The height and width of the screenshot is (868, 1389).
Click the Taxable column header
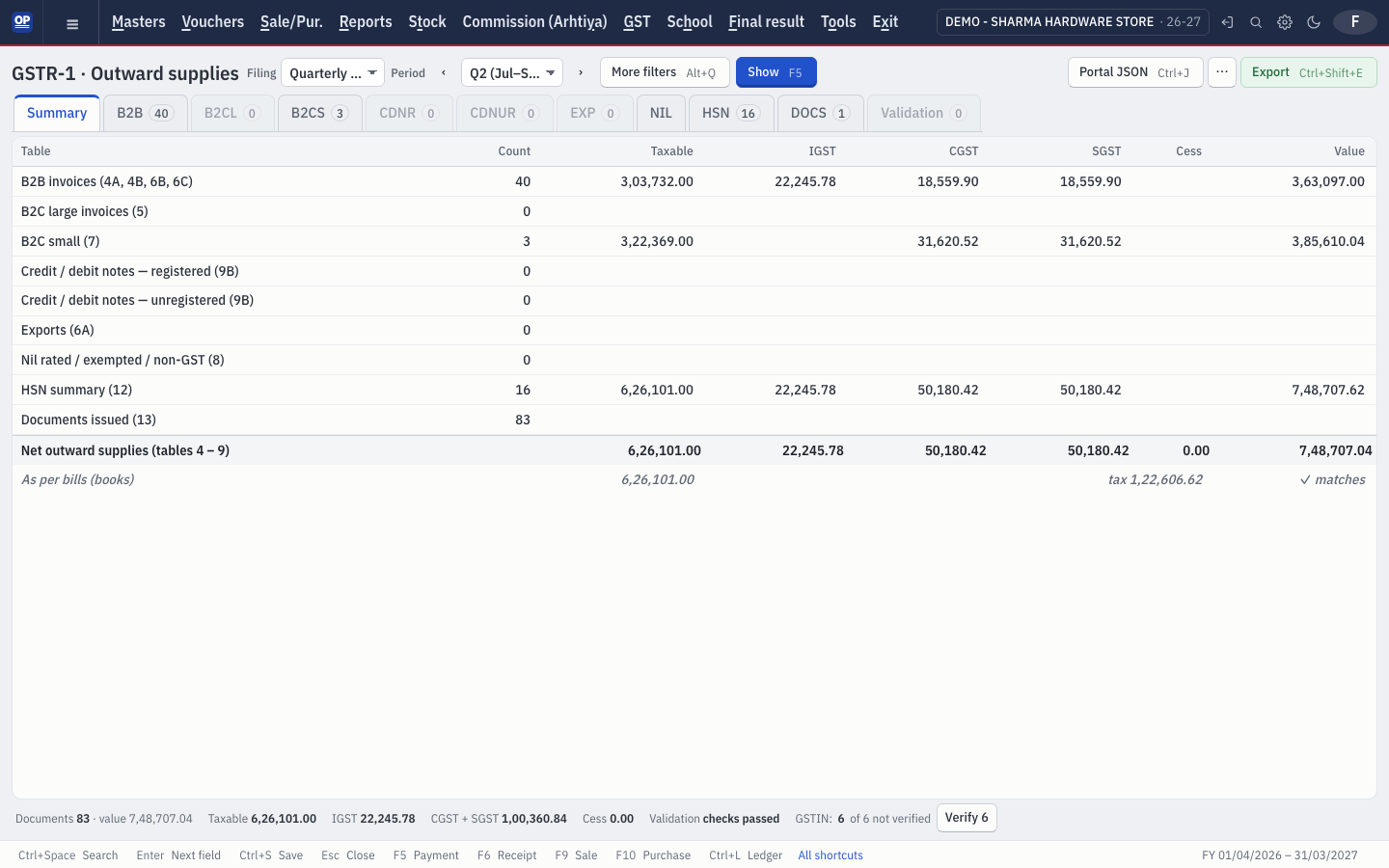tap(671, 151)
